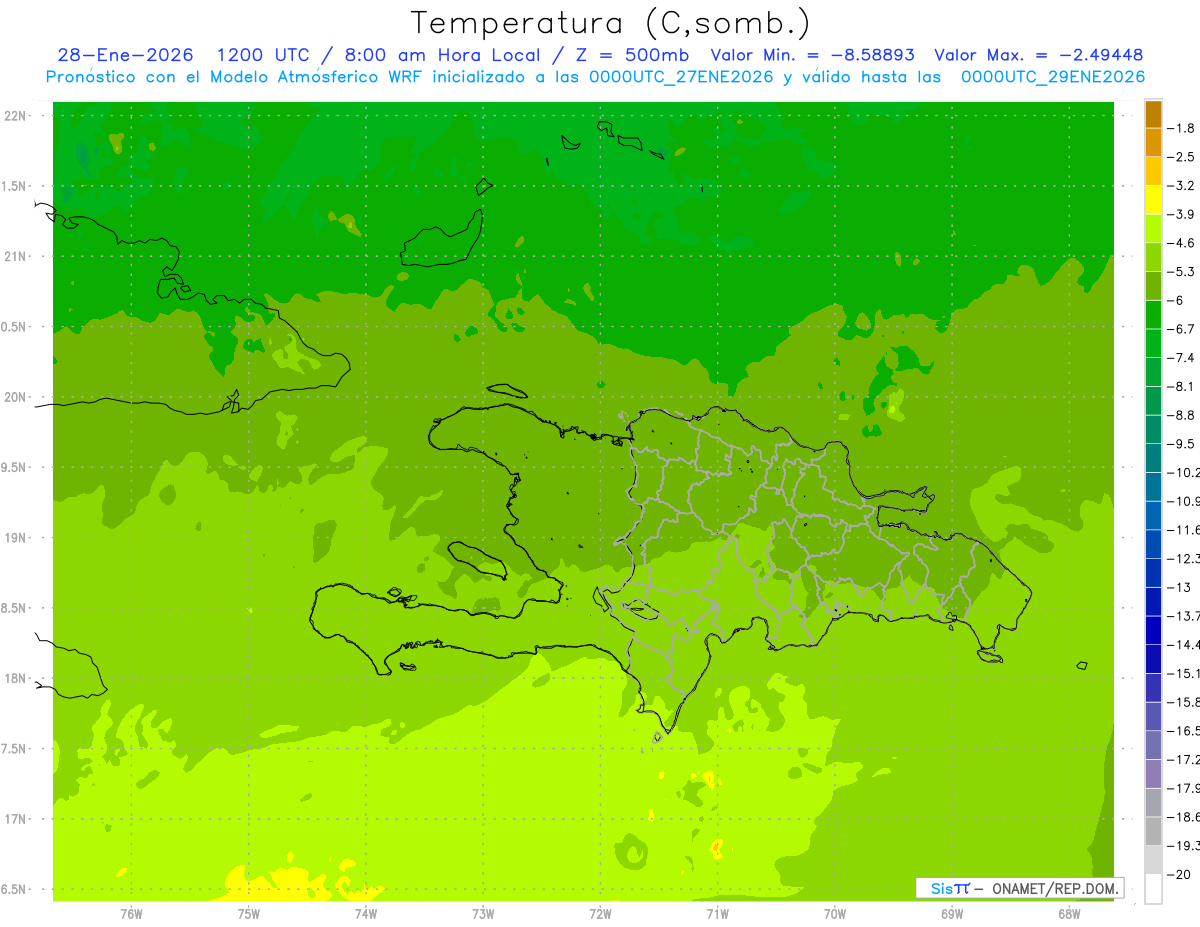The width and height of the screenshot is (1200, 927).
Task: Click the "74W" longitude label
Action: pyautogui.click(x=365, y=913)
